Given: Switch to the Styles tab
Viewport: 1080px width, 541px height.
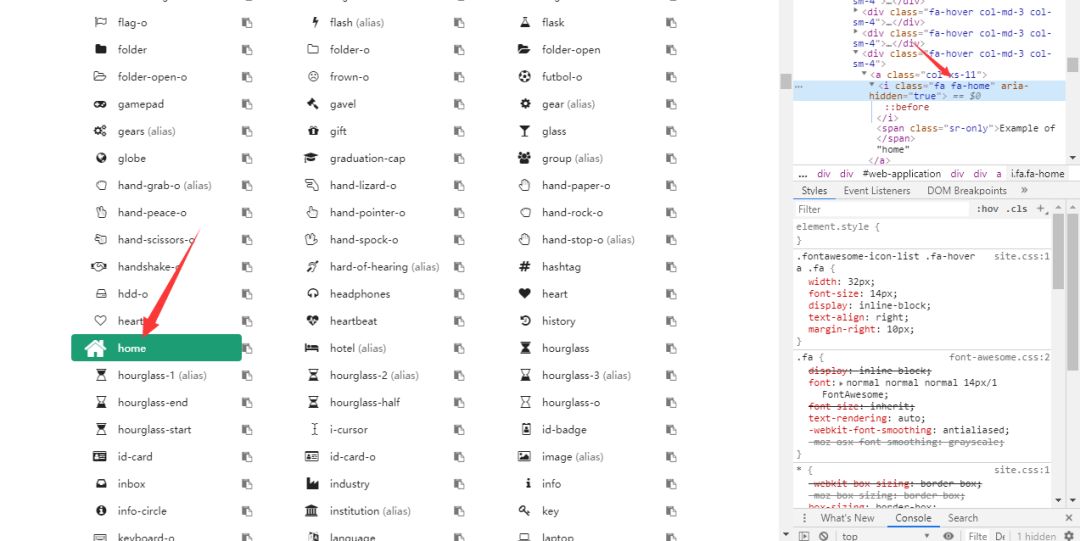Looking at the screenshot, I should click(814, 191).
